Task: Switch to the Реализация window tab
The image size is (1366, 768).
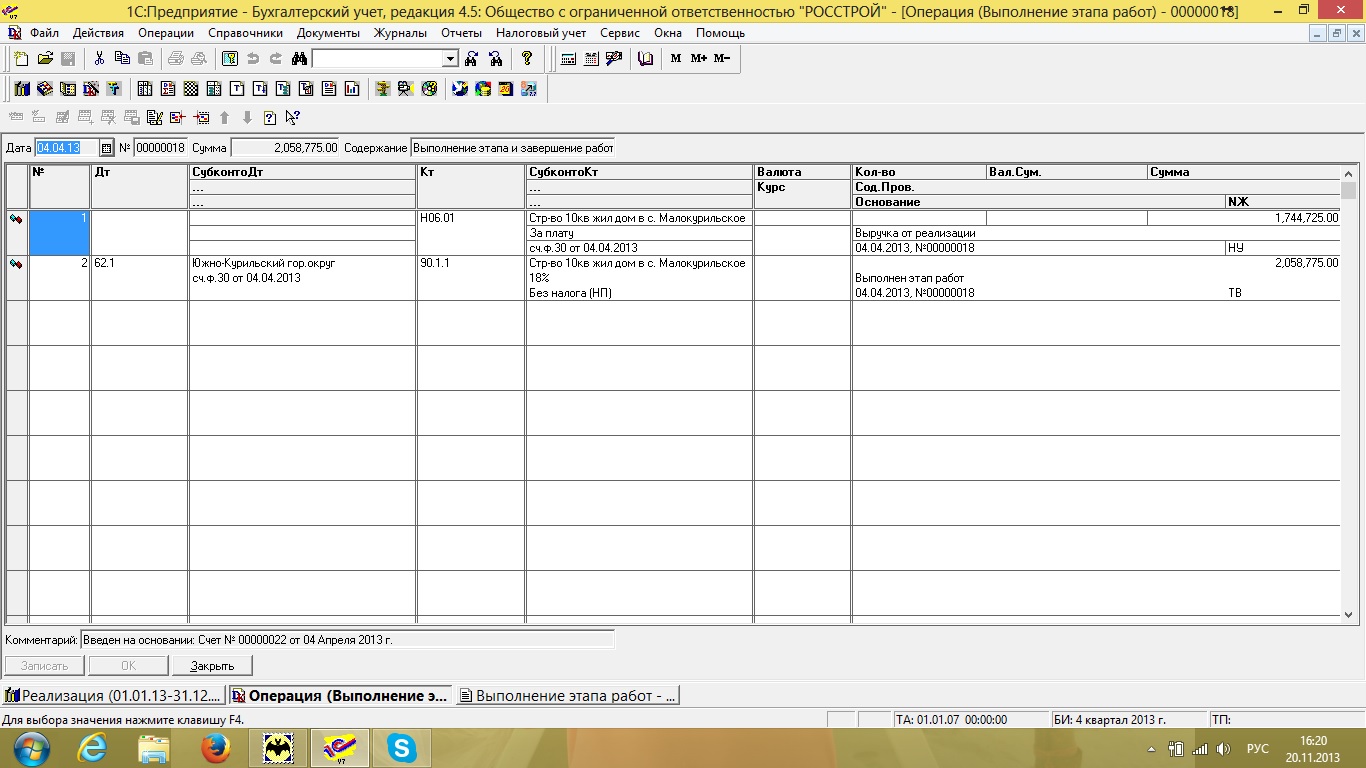Action: coord(113,695)
